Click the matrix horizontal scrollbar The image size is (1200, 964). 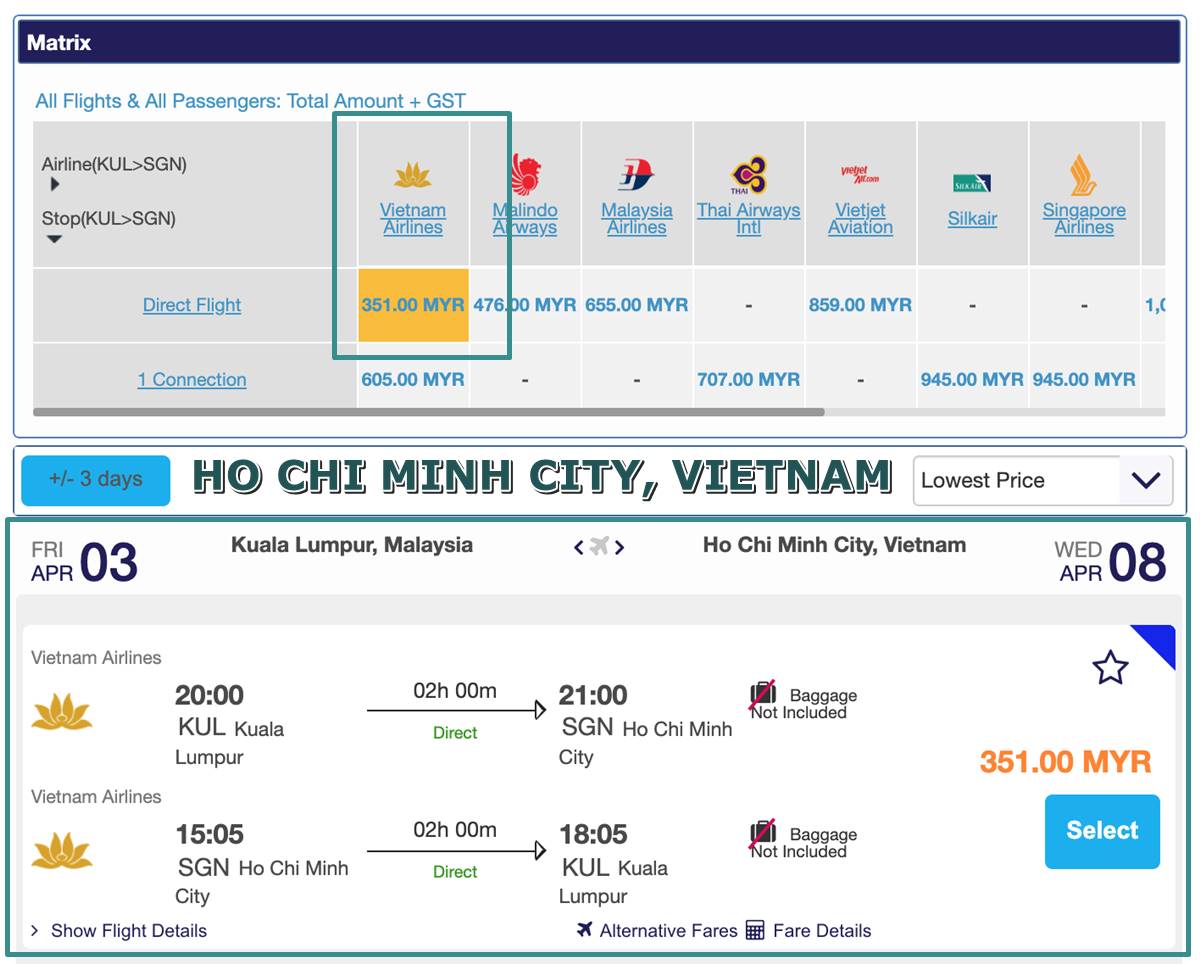(428, 412)
